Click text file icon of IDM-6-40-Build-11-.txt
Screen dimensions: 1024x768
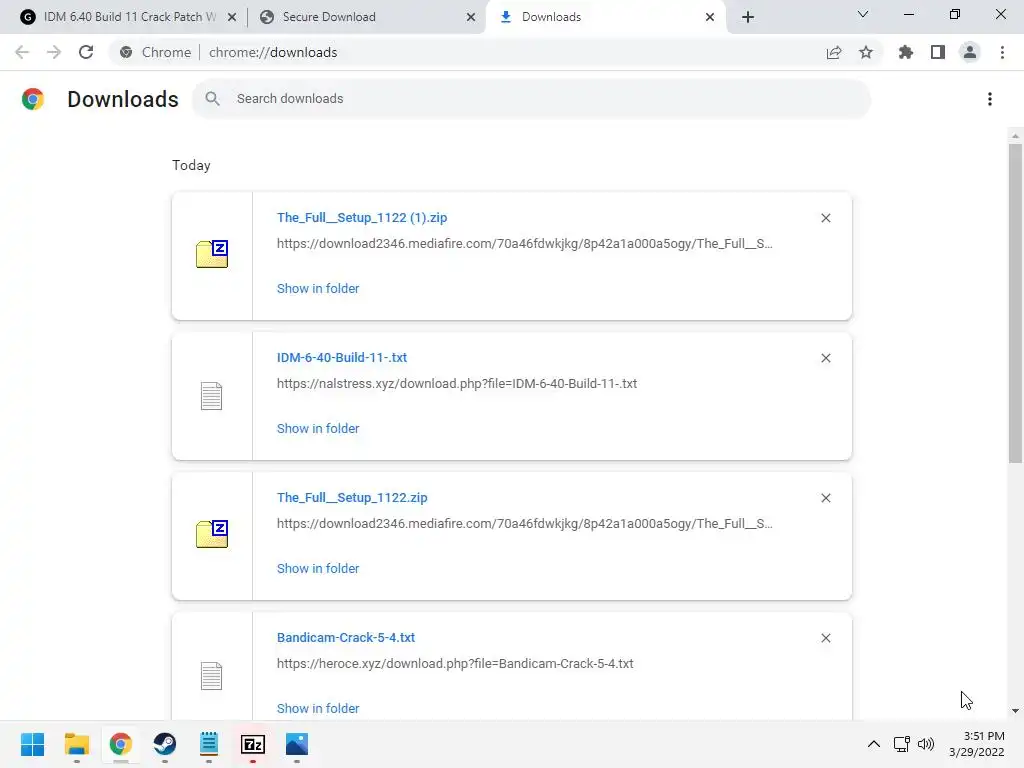(212, 396)
